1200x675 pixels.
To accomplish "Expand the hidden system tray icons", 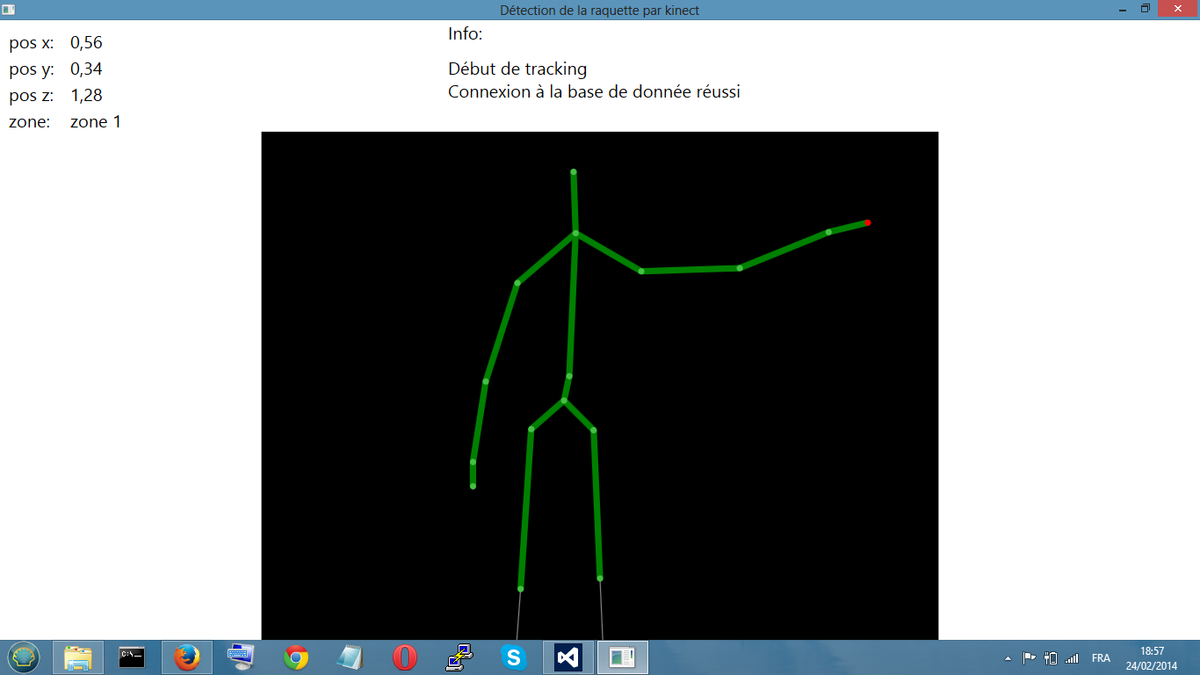I will (1008, 658).
